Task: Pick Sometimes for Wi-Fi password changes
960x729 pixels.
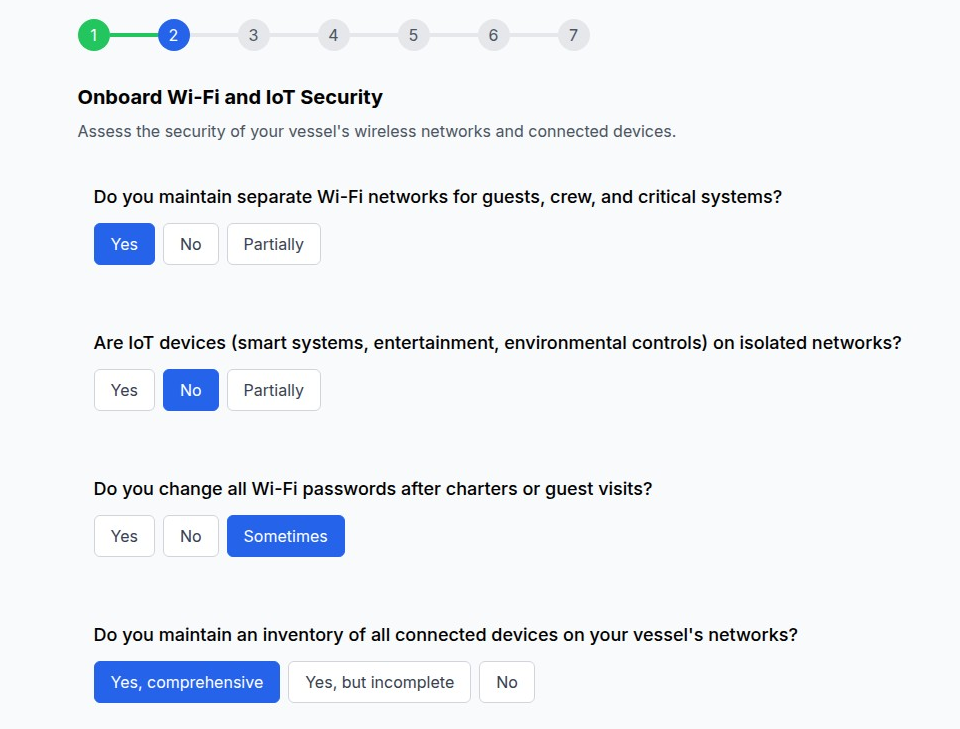Action: [x=285, y=536]
